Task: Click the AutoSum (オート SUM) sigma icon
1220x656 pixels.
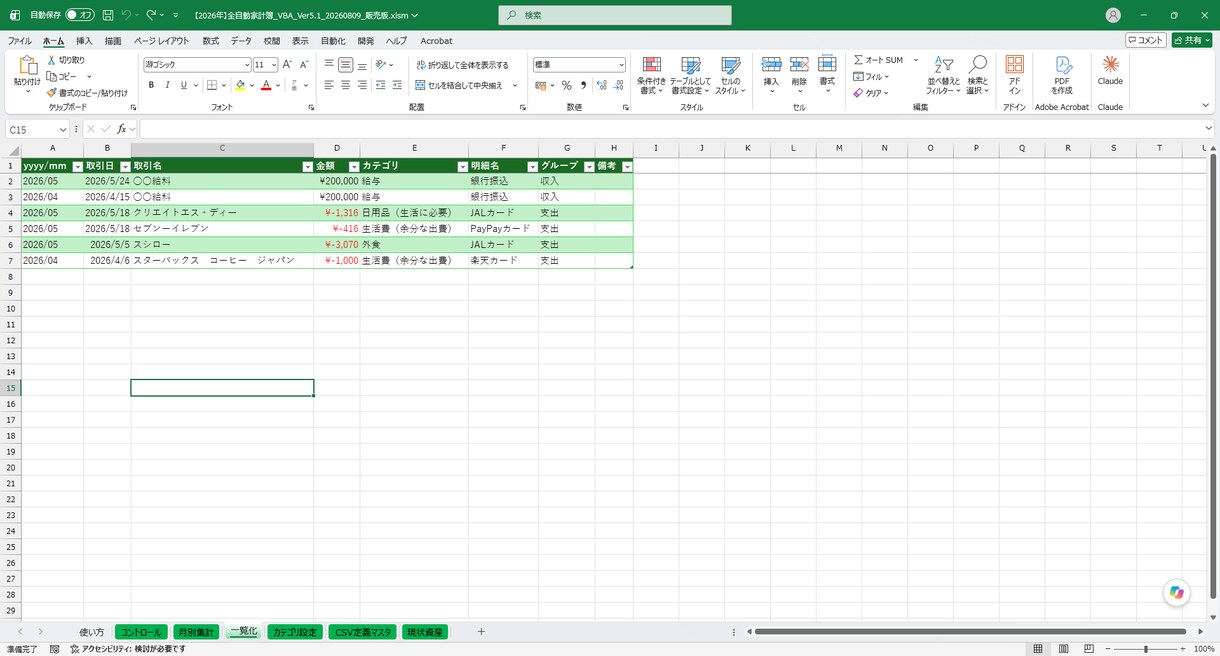Action: pyautogui.click(x=859, y=60)
